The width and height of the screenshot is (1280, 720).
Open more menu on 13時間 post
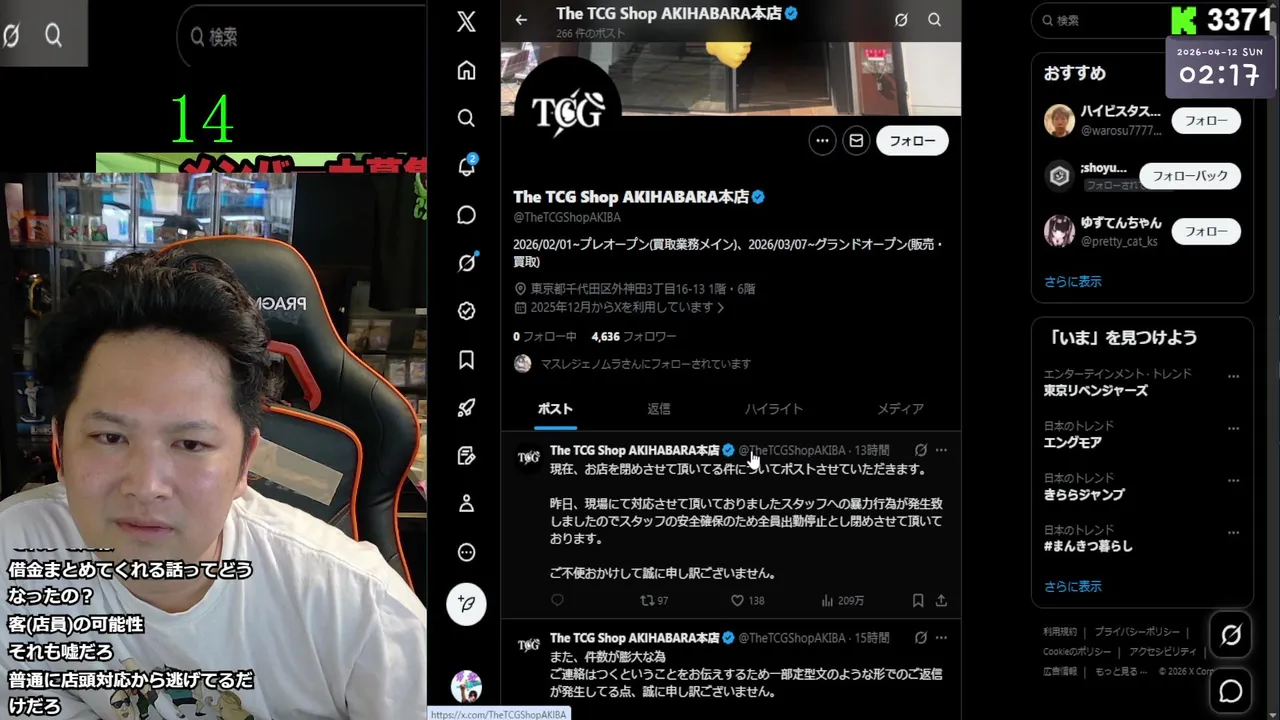click(941, 450)
